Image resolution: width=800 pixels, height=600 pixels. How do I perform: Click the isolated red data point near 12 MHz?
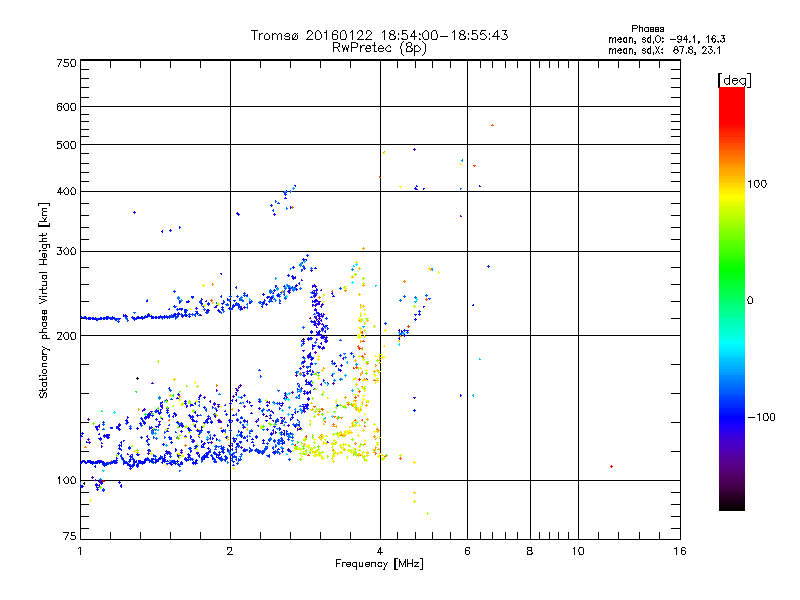[611, 466]
